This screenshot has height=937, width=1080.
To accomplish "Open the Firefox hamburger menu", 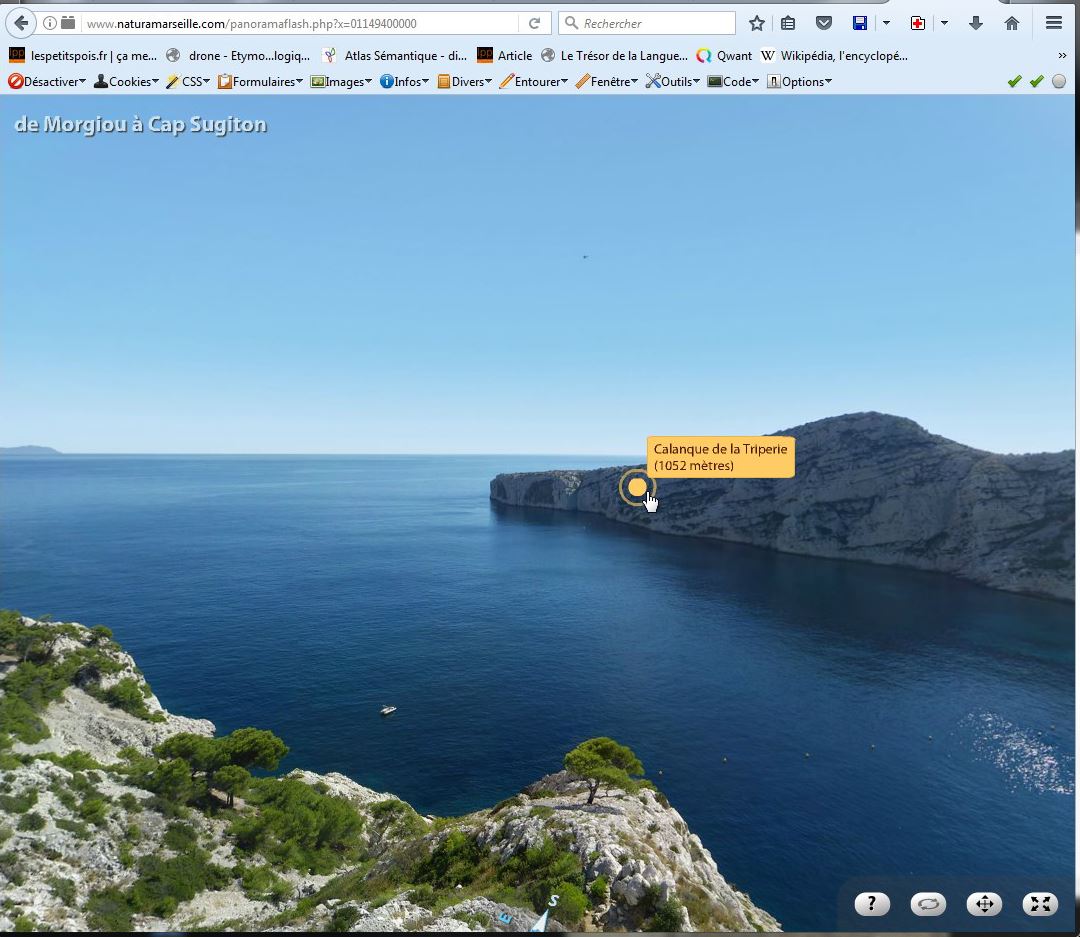I will coord(1053,23).
